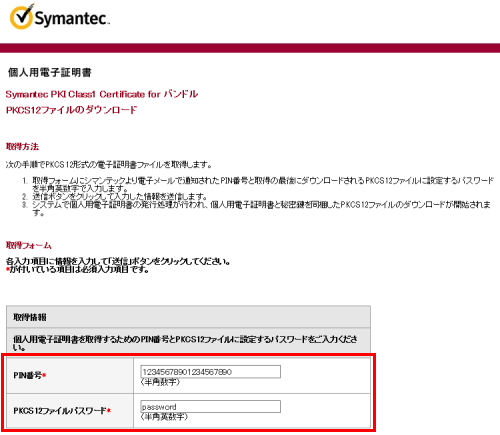This screenshot has width=500, height=435.
Task: Click the 取得情報 table header
Action: (x=188, y=317)
